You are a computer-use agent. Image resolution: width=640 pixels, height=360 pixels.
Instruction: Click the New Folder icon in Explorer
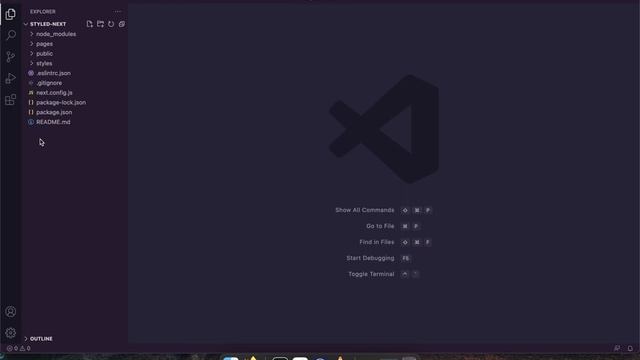pos(100,24)
